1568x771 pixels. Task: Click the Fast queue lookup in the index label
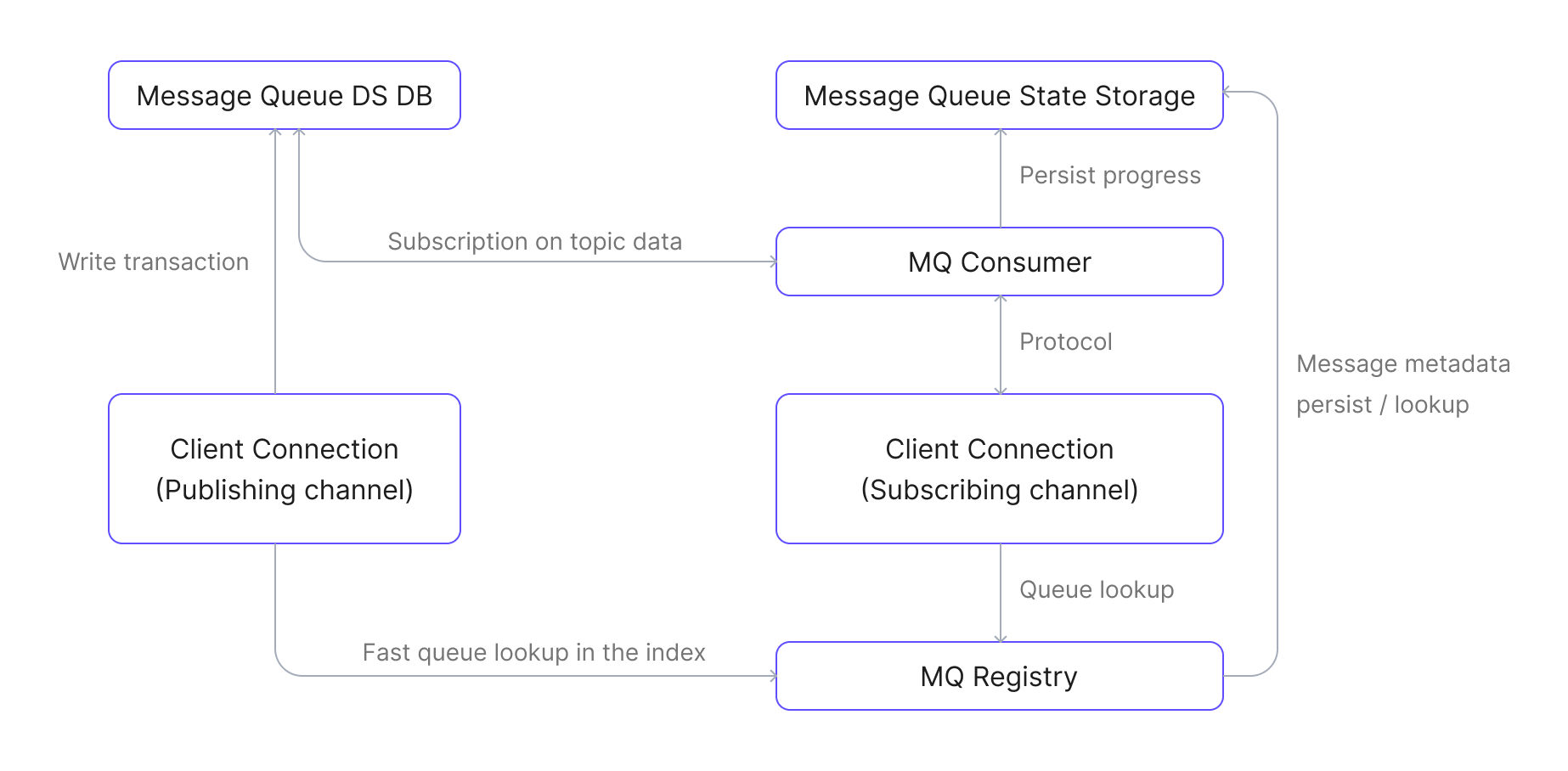click(533, 652)
